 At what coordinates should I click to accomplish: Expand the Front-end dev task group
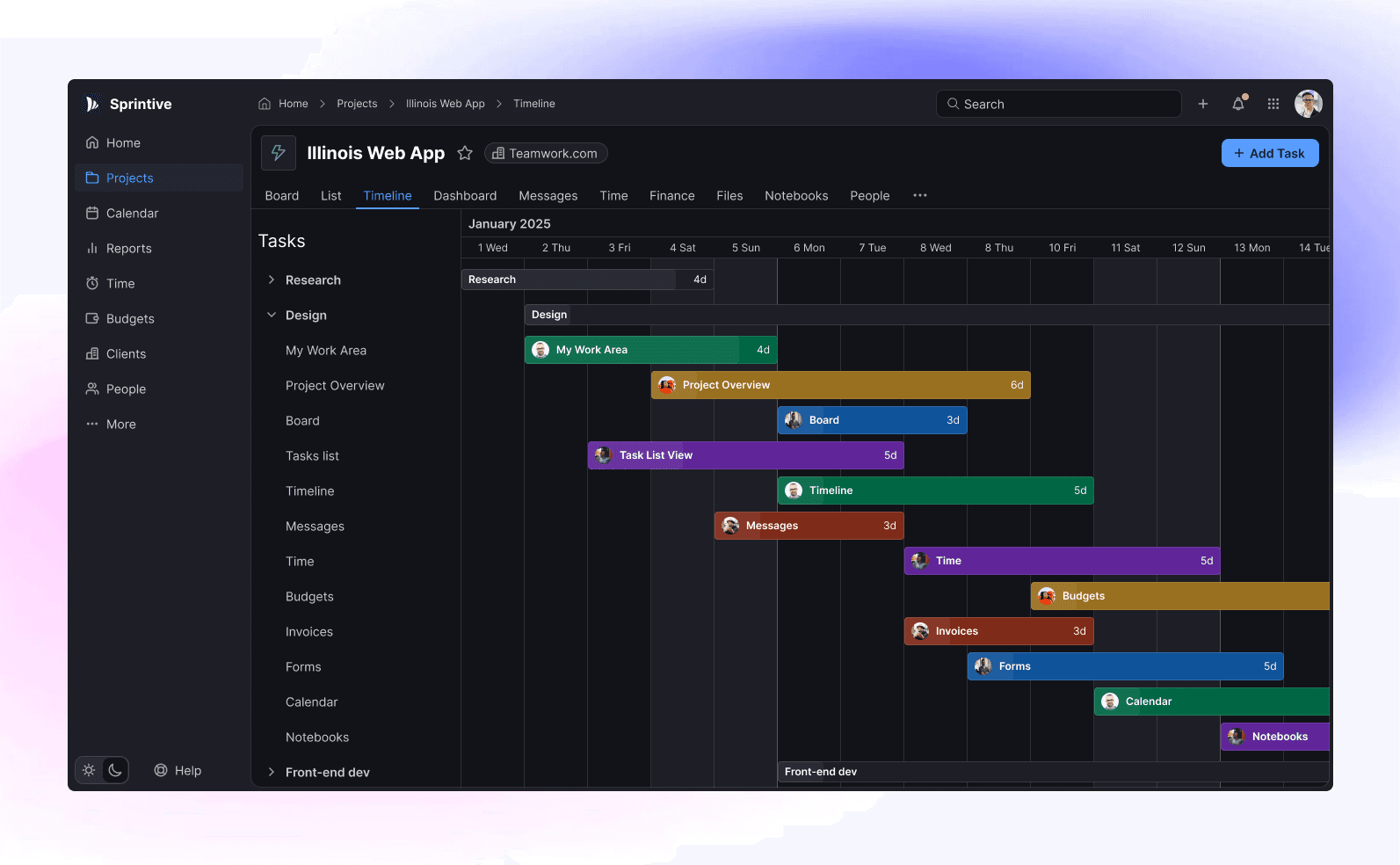272,772
